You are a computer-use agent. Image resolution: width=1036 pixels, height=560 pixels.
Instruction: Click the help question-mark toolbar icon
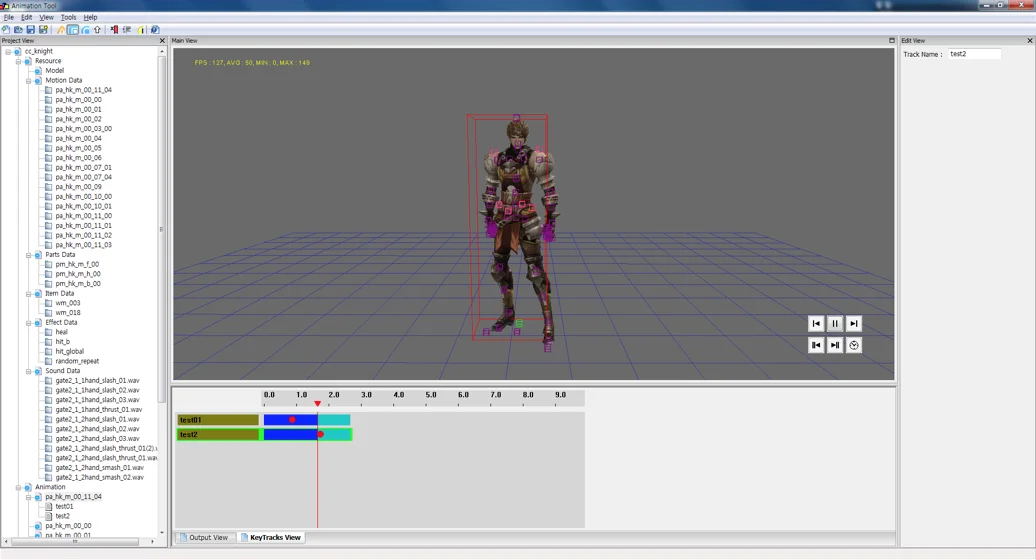click(155, 30)
